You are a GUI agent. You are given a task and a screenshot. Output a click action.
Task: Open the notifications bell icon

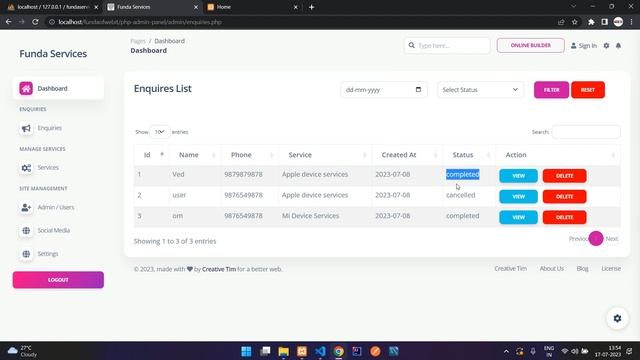(618, 46)
